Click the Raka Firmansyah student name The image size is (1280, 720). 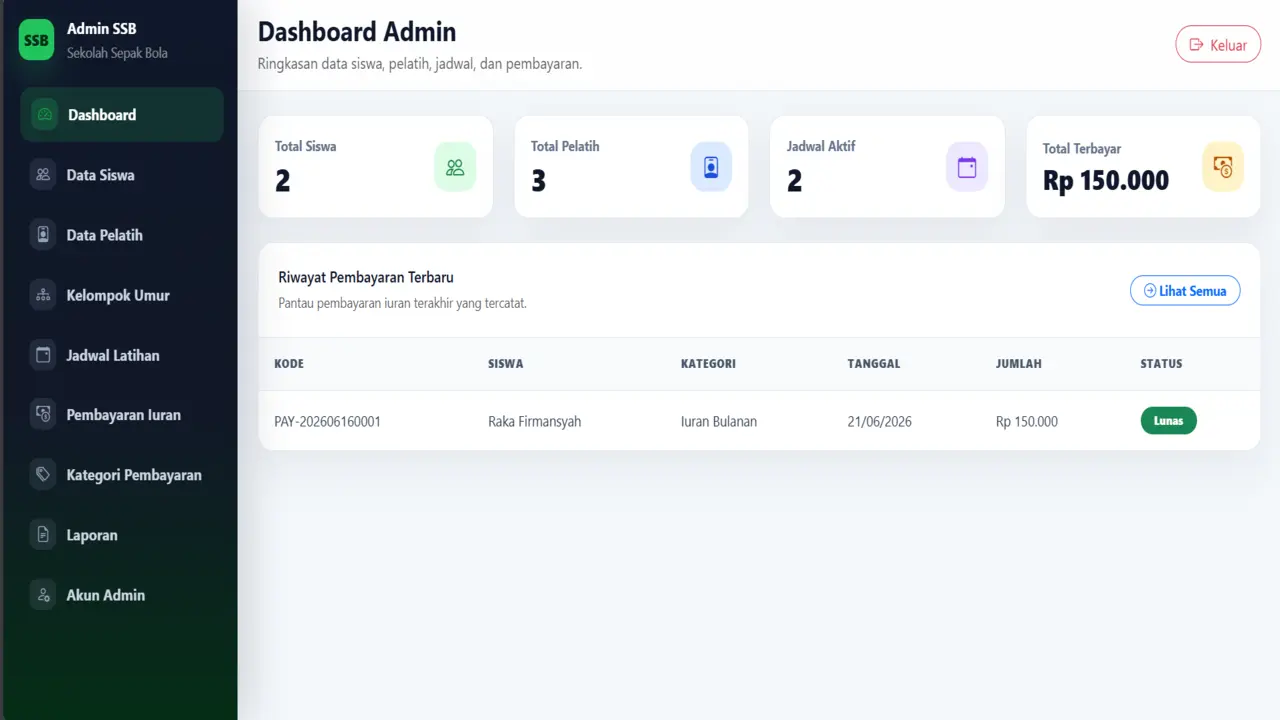[x=534, y=422]
